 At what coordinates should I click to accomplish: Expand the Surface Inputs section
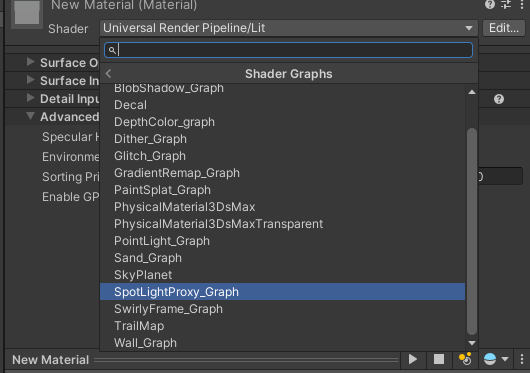tap(30, 80)
